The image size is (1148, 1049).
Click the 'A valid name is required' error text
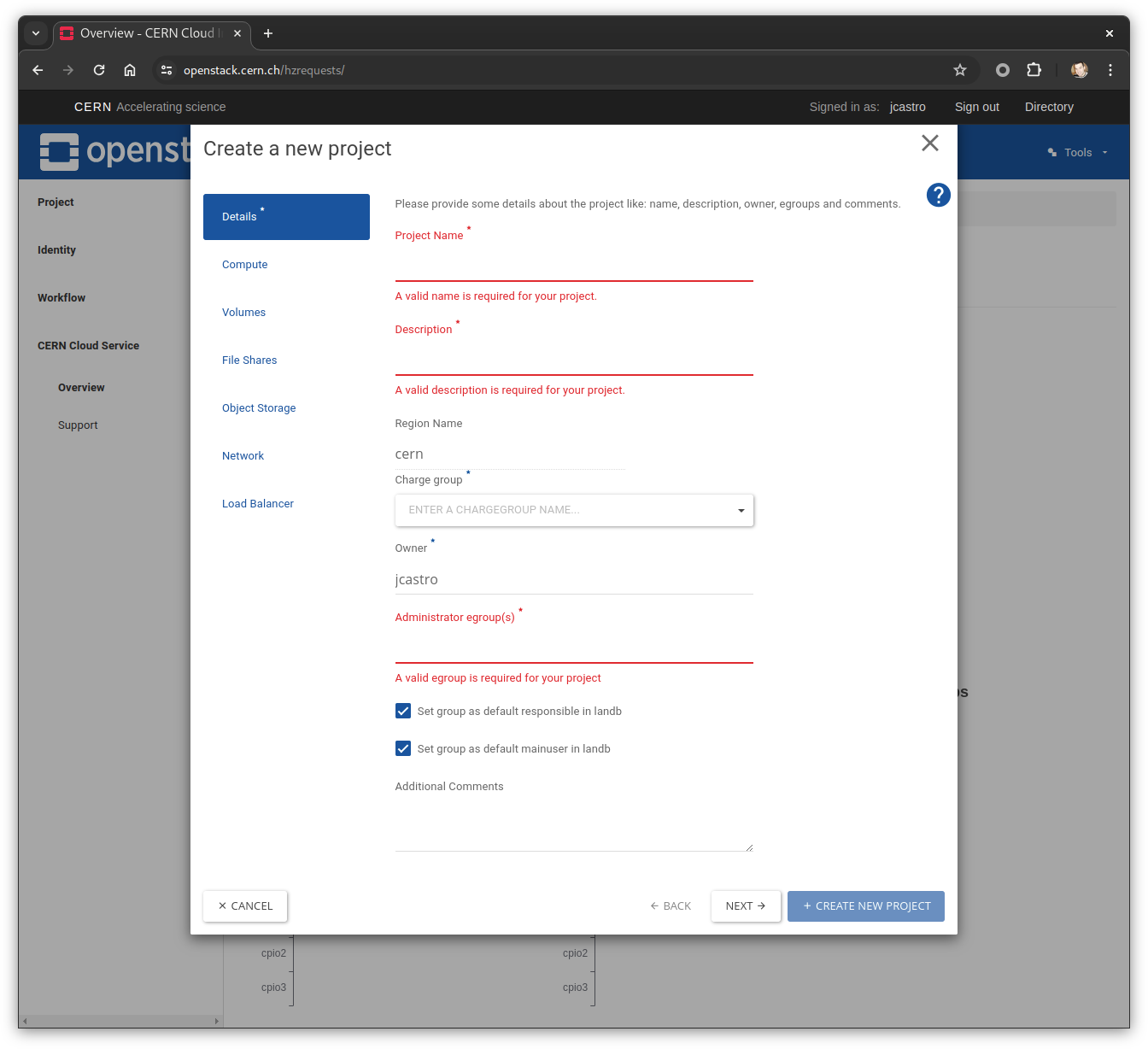click(x=496, y=296)
